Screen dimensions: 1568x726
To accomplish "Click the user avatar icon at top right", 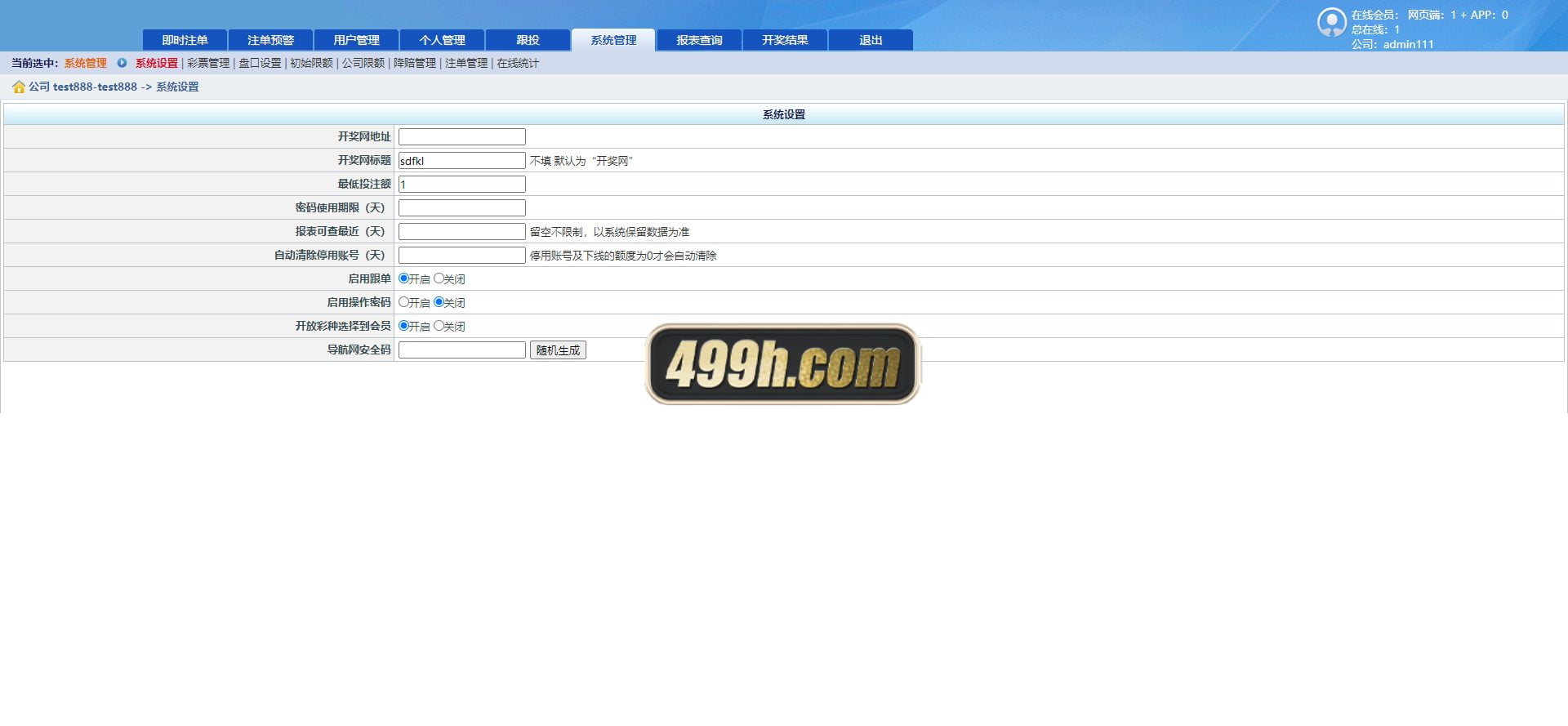I will pos(1331,23).
